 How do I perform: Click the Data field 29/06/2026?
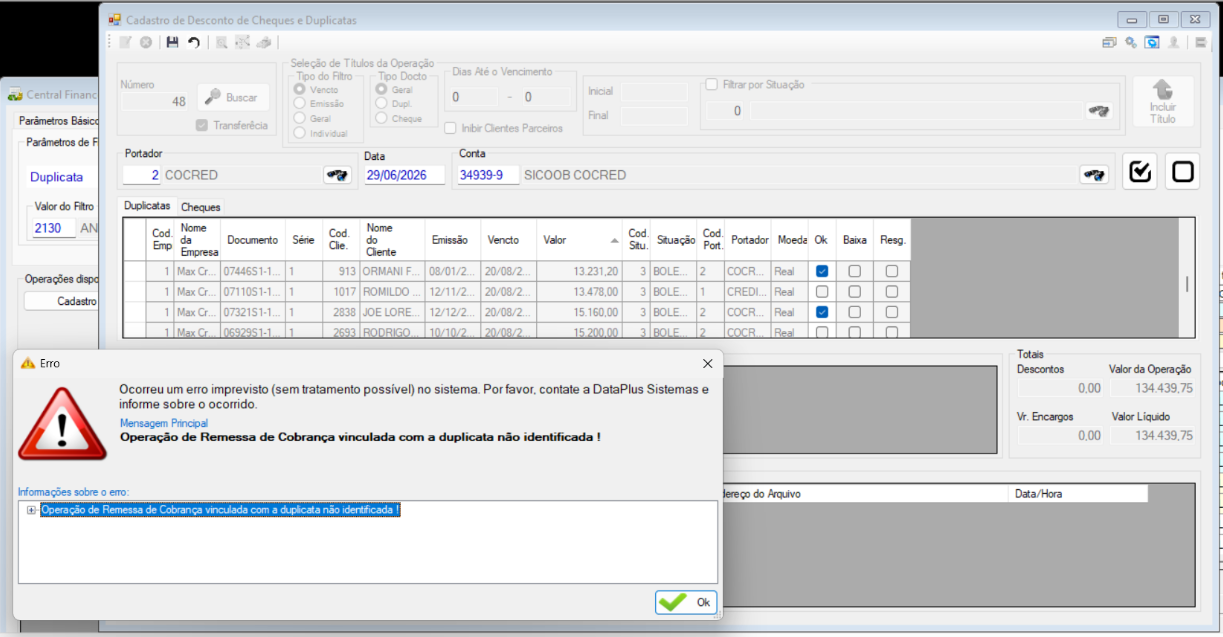395,175
